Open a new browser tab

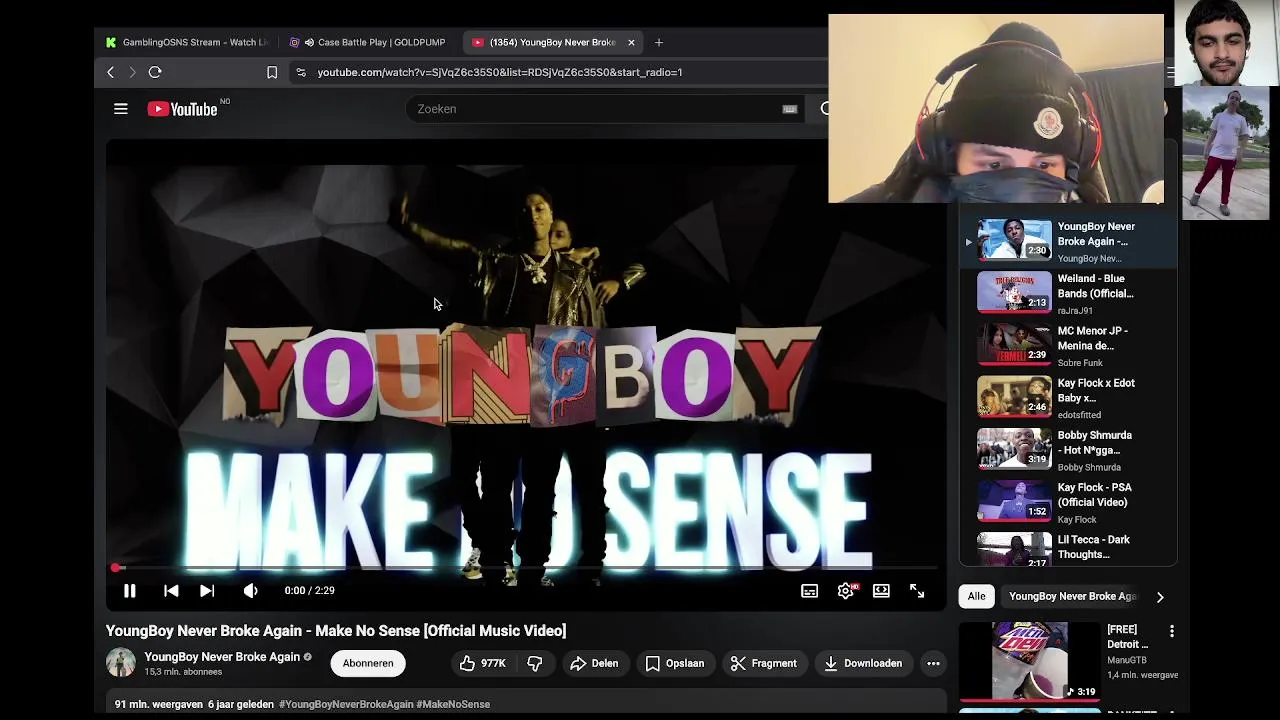pyautogui.click(x=659, y=42)
